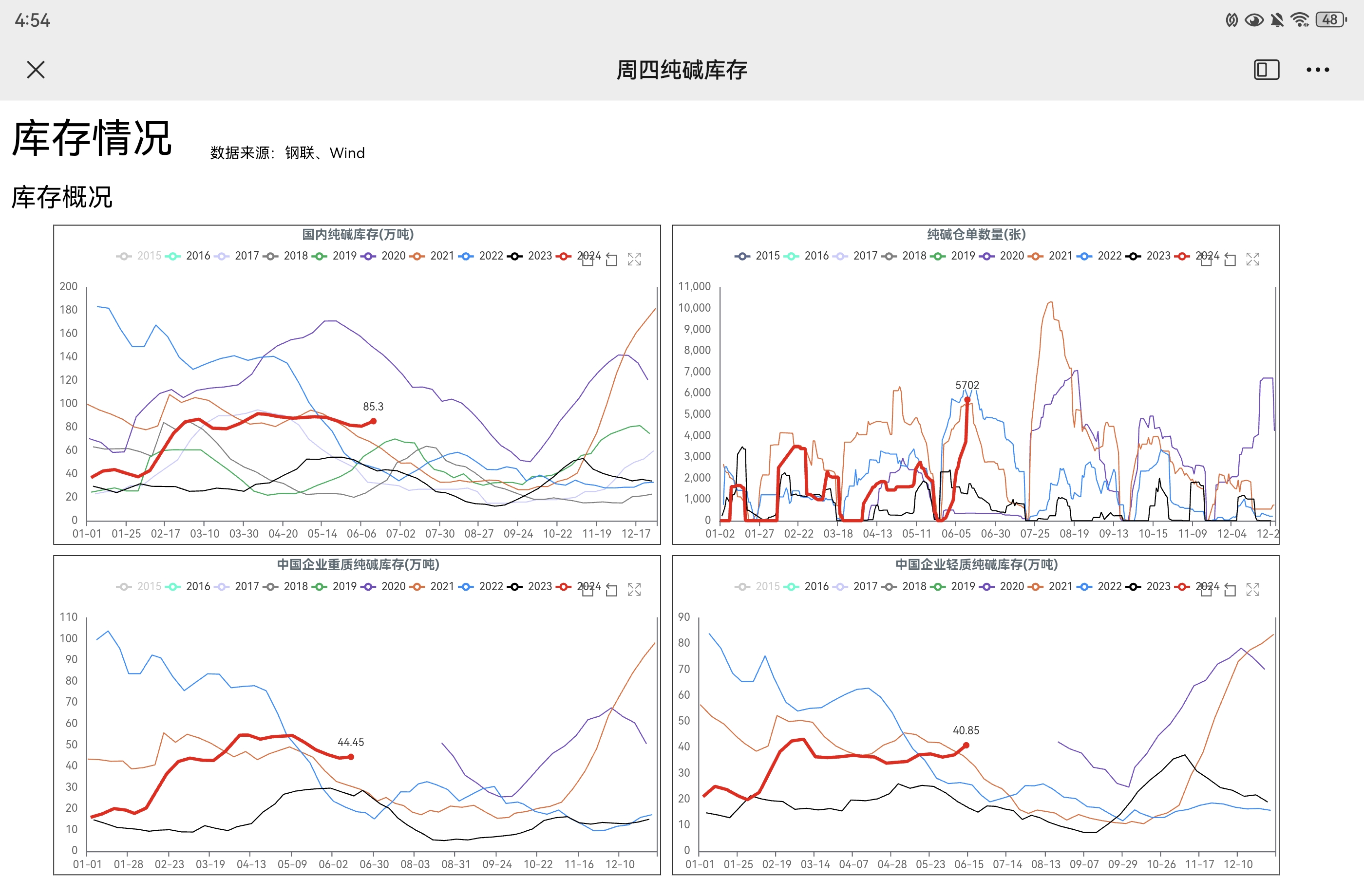Toggle 2023 series in 轻质纯碱库存 legend

[x=1147, y=587]
